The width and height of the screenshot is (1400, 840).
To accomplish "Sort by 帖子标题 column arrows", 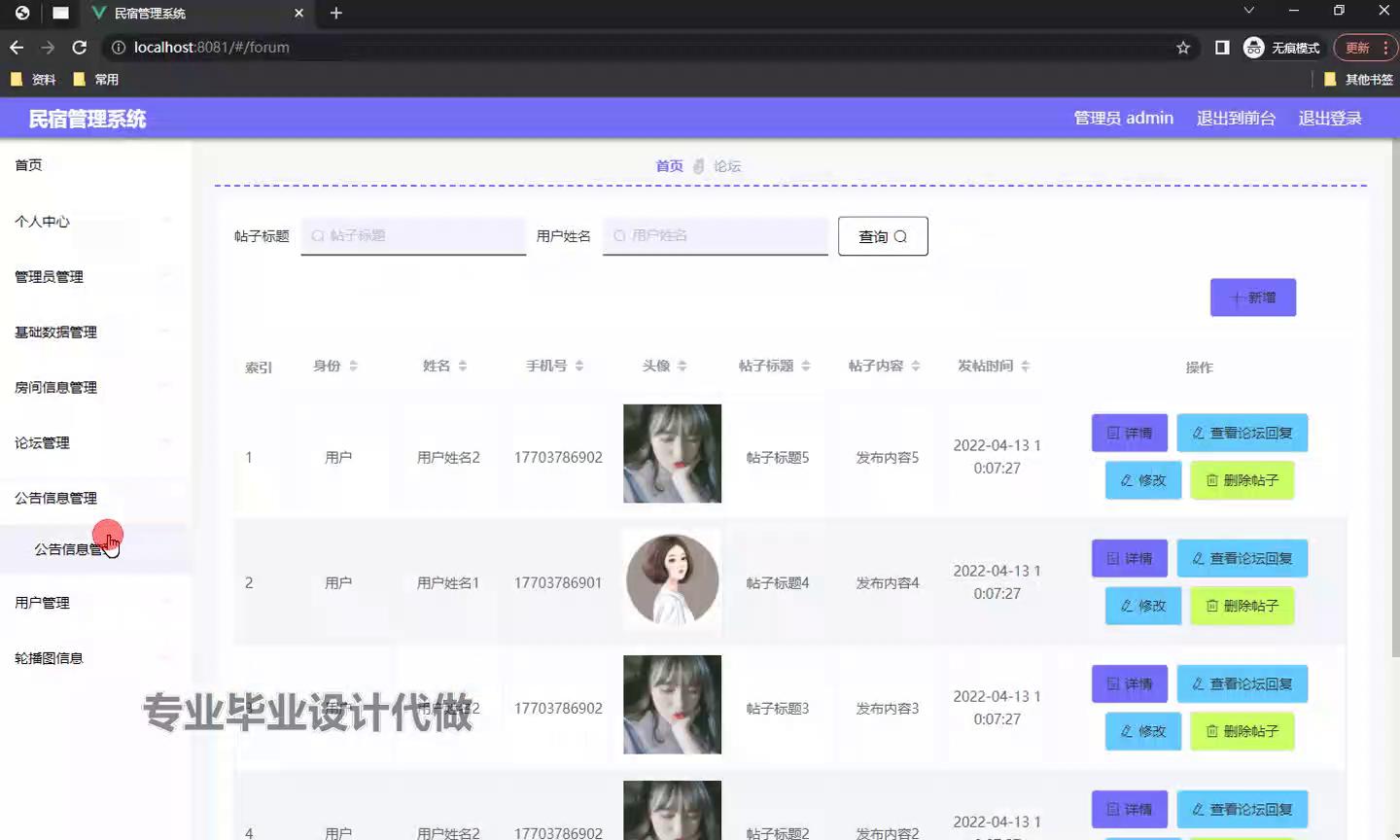I will coord(806,366).
